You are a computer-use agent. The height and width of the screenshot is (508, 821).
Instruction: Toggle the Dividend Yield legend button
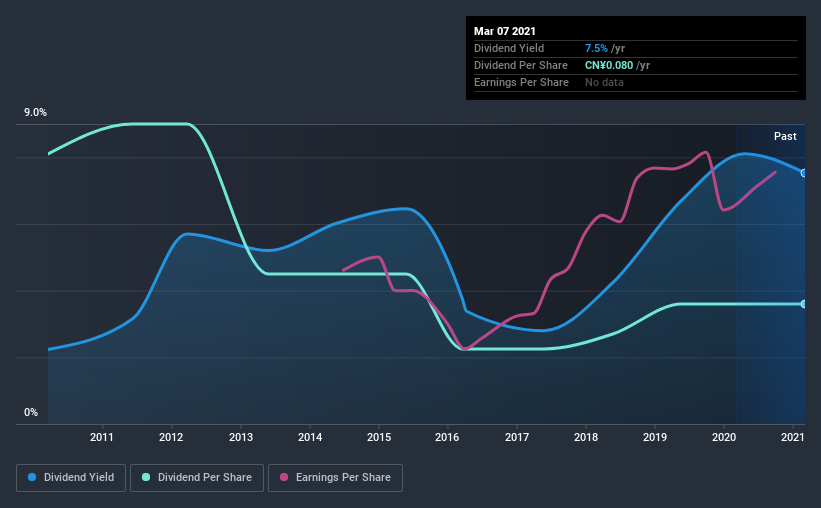coord(71,478)
